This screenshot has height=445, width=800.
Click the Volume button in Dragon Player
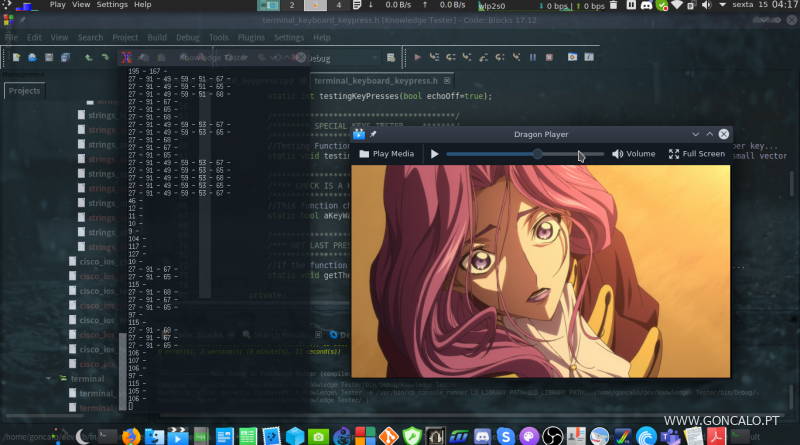coord(634,154)
